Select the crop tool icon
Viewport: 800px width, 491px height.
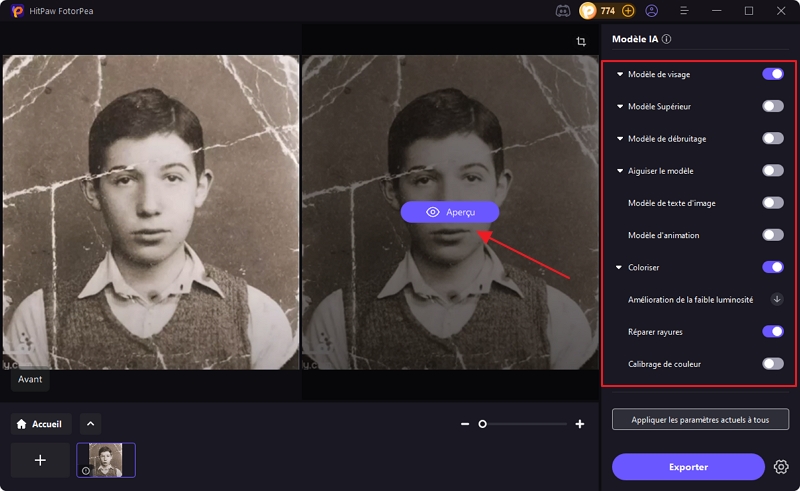click(581, 41)
